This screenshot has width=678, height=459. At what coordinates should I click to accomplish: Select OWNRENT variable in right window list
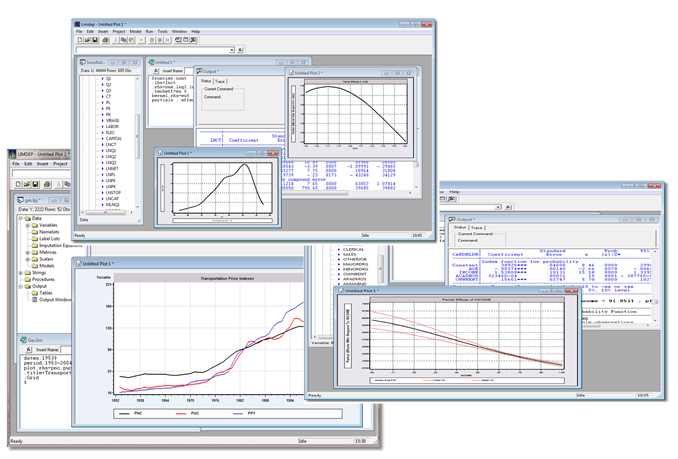[x=355, y=274]
